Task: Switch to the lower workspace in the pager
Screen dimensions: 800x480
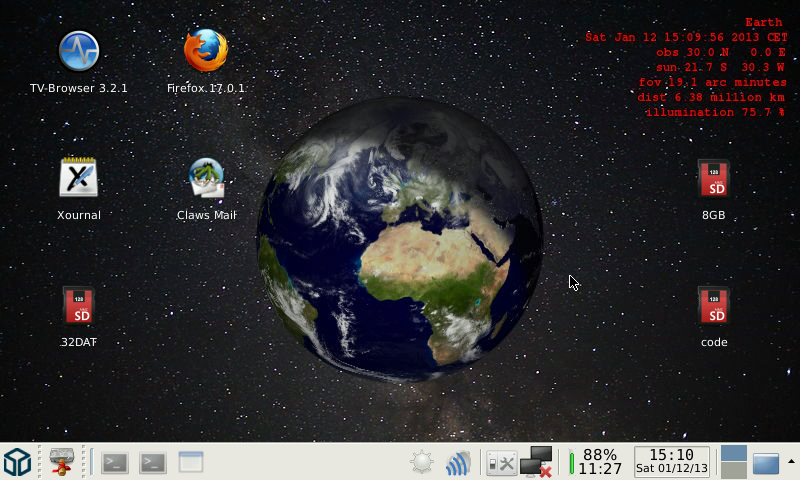Action: coord(734,471)
